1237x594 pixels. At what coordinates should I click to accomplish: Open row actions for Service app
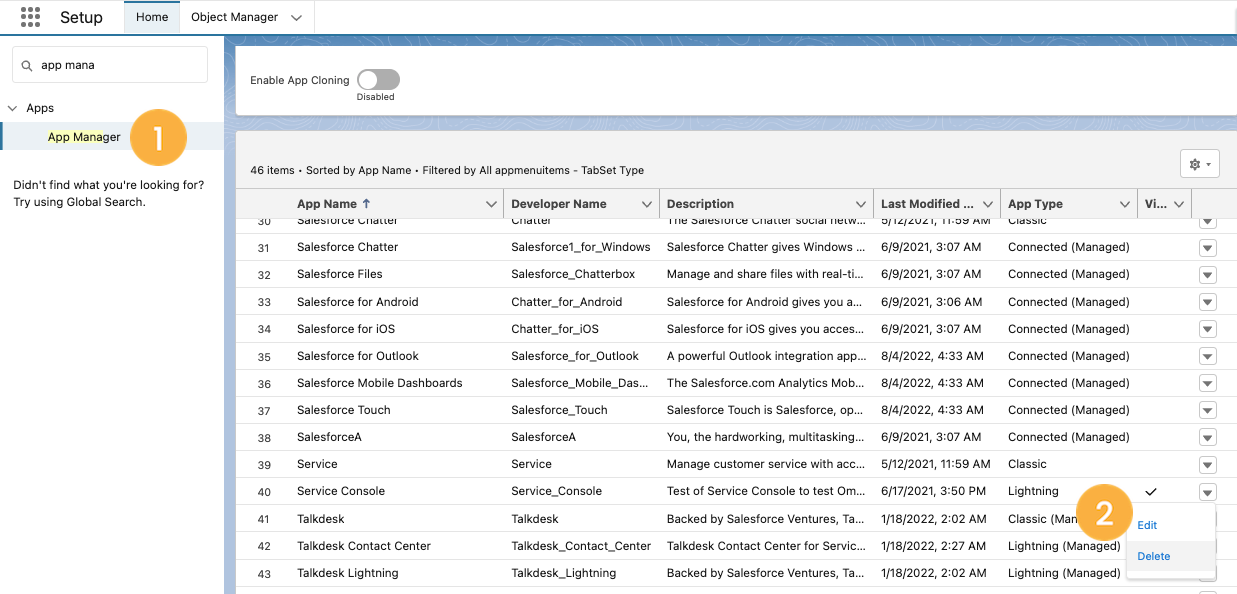click(1208, 465)
